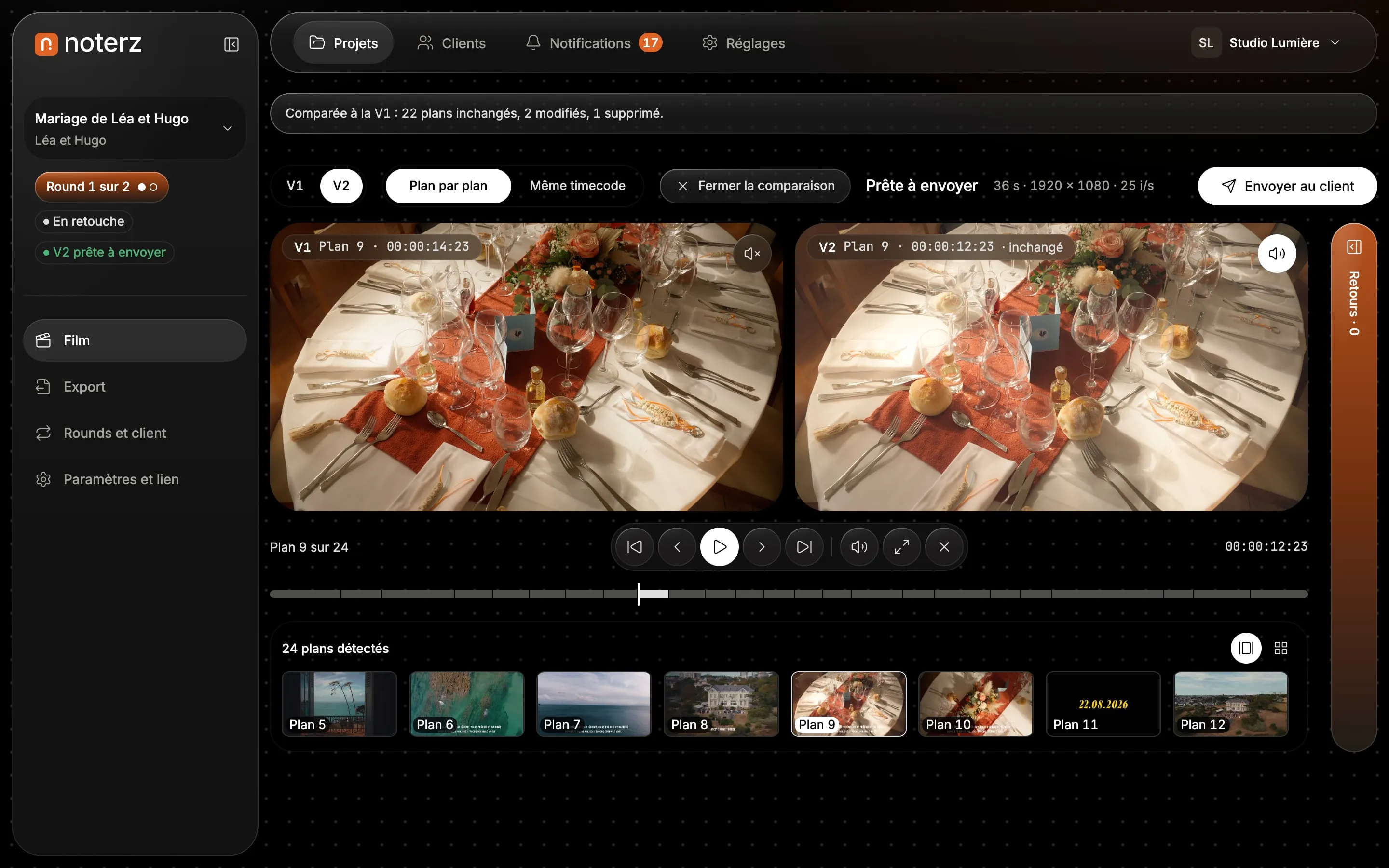This screenshot has height=868, width=1389.
Task: Play the comparison video
Action: (x=719, y=546)
